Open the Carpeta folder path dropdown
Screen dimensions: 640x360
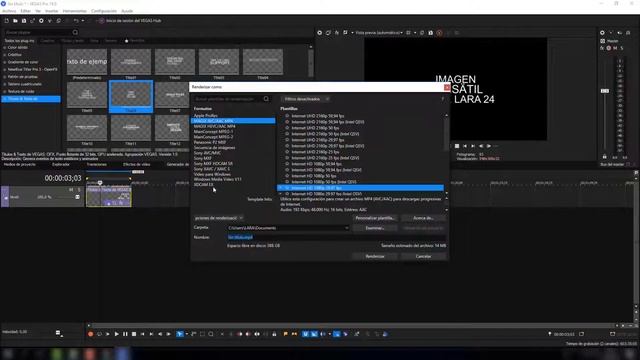pyautogui.click(x=347, y=228)
